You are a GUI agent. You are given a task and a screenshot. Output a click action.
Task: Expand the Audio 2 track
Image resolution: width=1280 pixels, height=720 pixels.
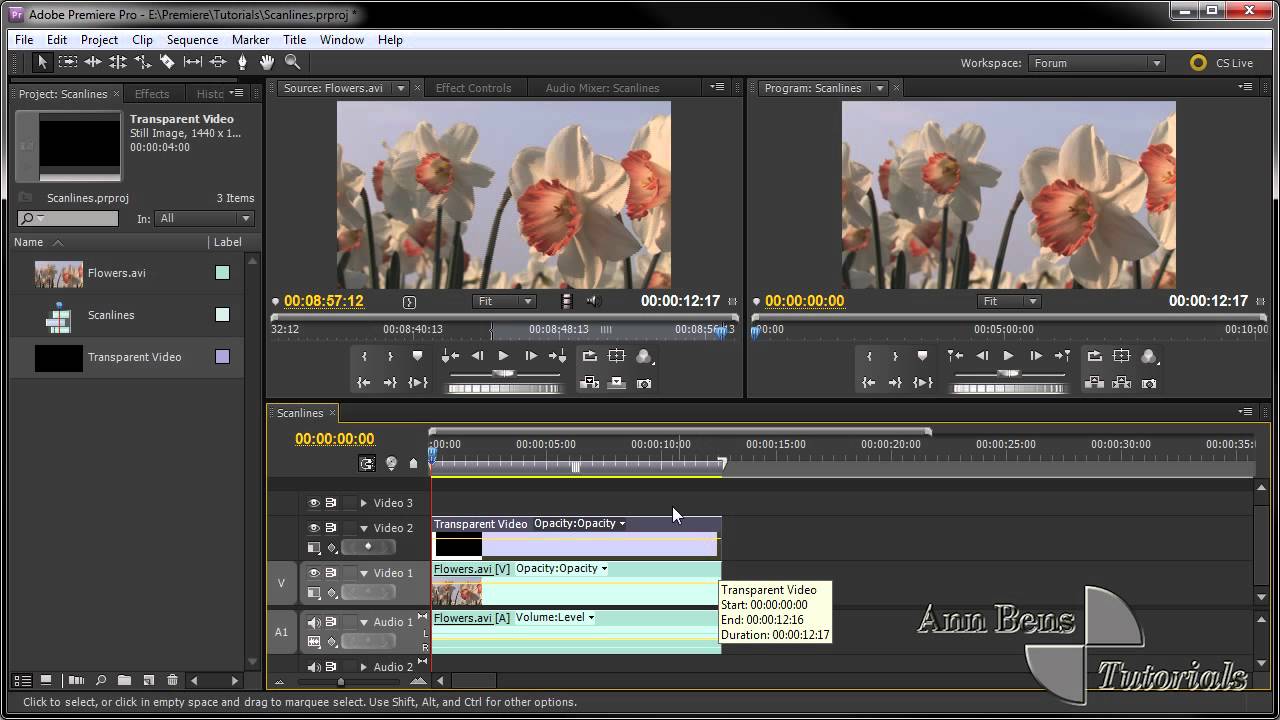click(x=364, y=667)
